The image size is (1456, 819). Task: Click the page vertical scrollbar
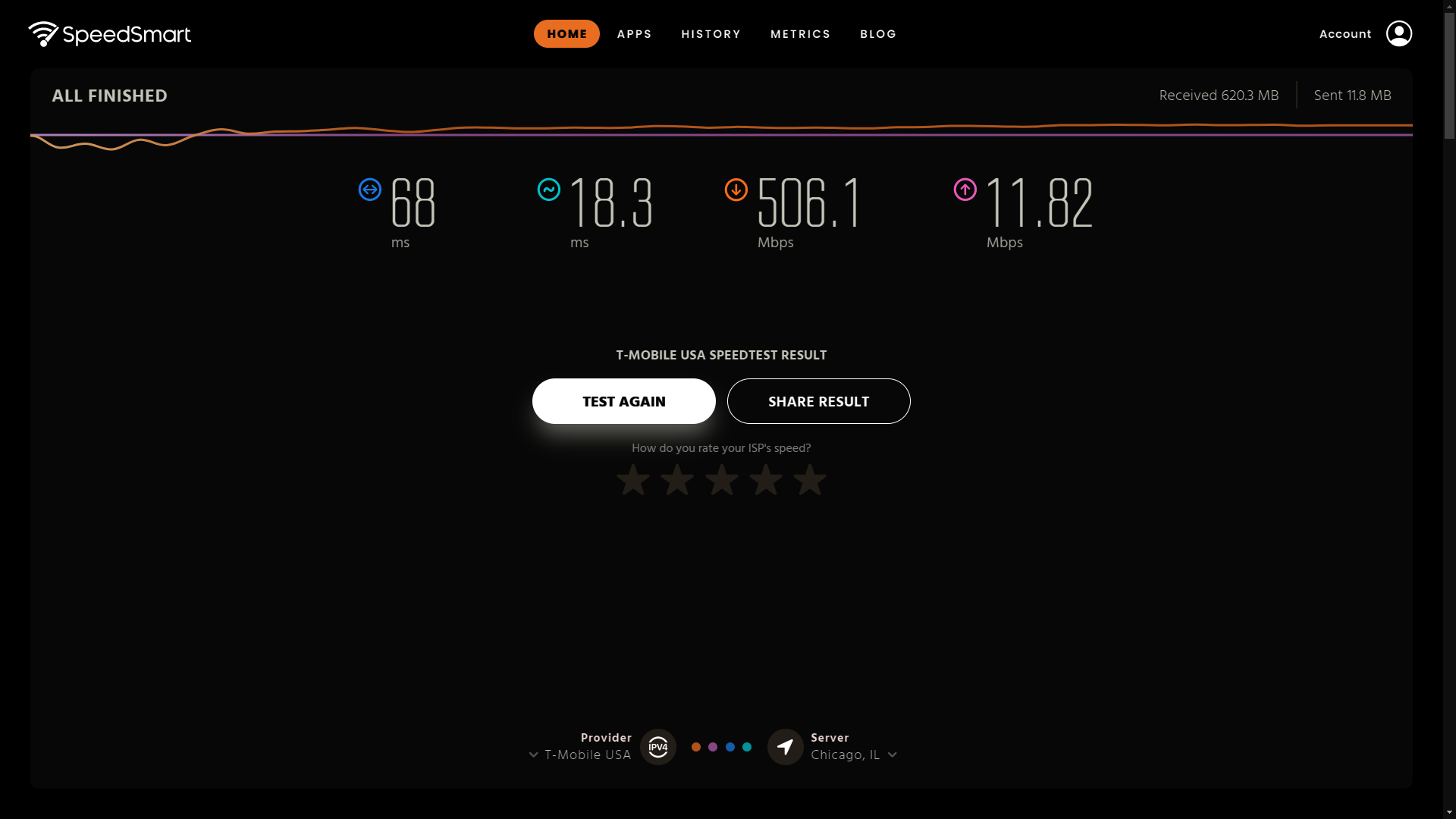pyautogui.click(x=1449, y=76)
